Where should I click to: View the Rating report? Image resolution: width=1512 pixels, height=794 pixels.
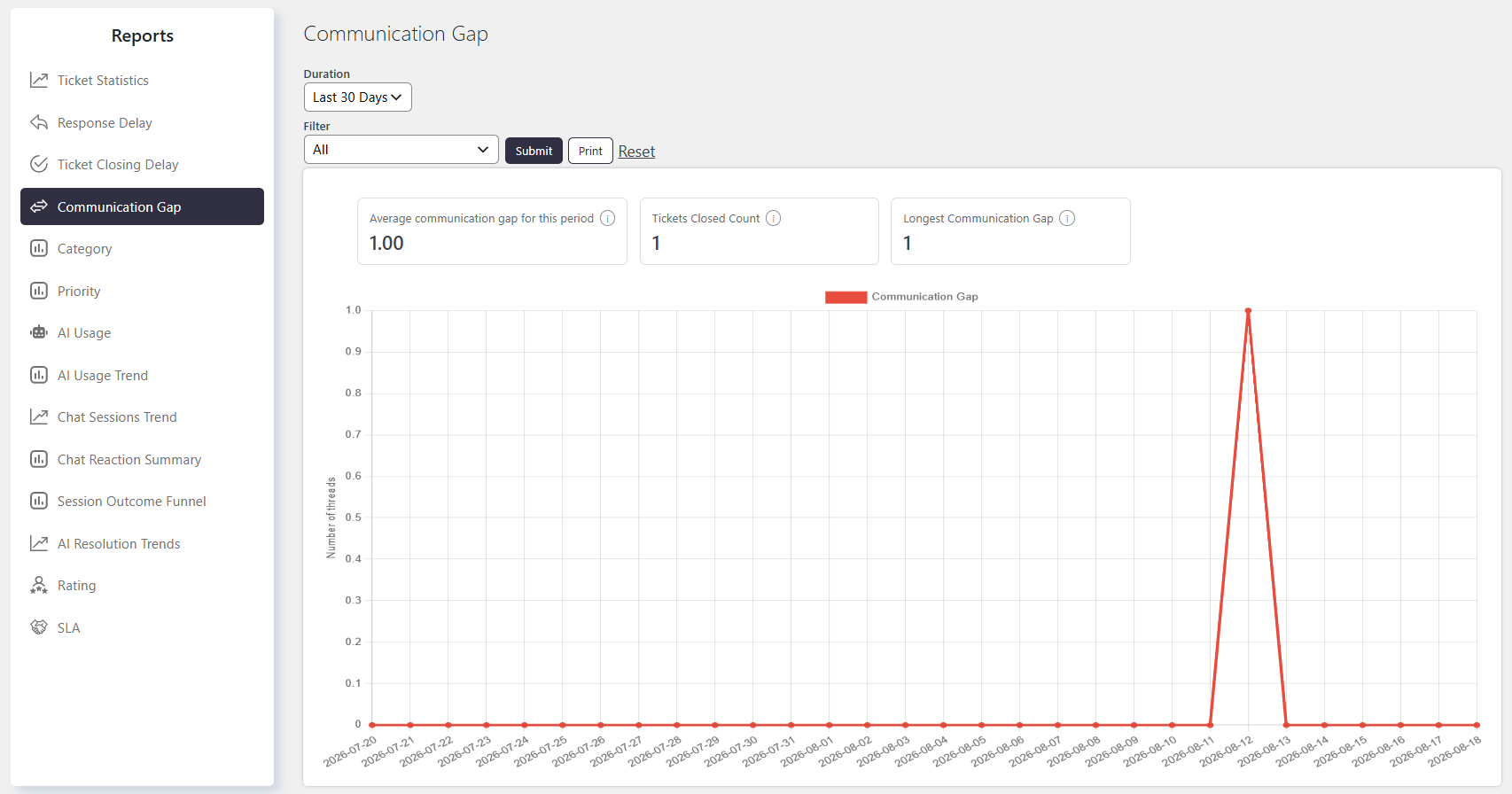coord(142,585)
